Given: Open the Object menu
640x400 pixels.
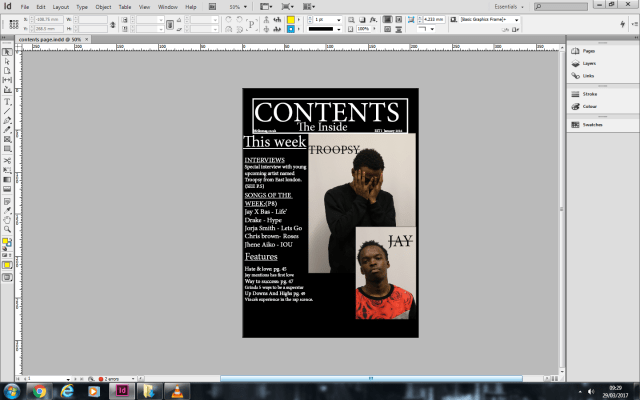Looking at the screenshot, I should [x=102, y=7].
